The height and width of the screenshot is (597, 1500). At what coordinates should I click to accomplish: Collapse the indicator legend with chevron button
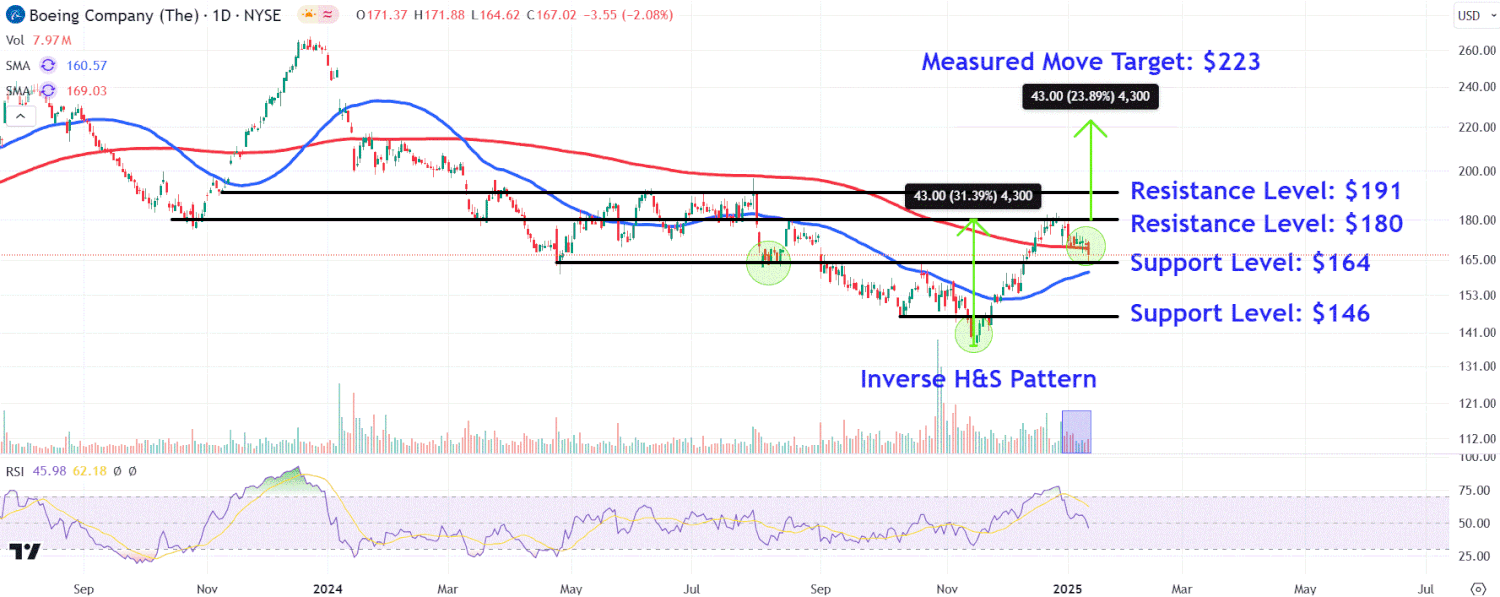[18, 116]
